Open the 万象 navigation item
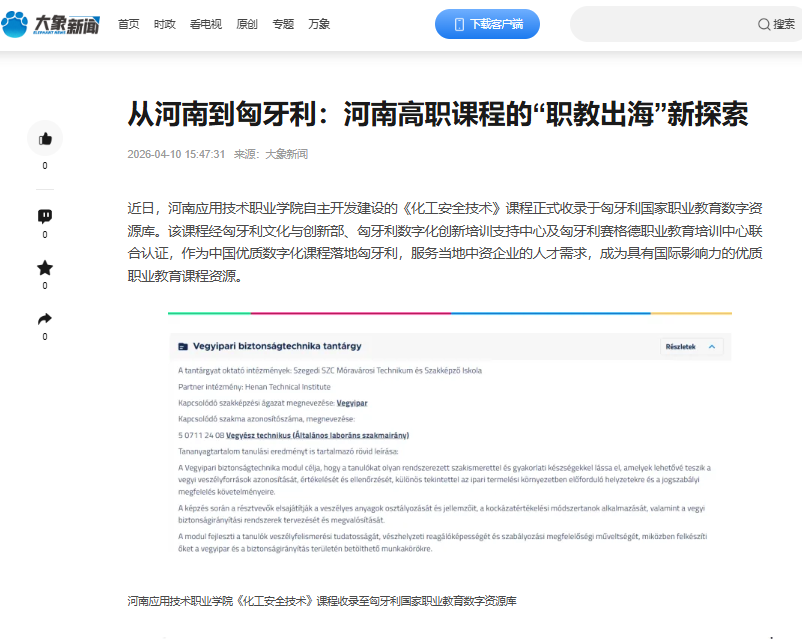This screenshot has width=802, height=639. pyautogui.click(x=319, y=24)
